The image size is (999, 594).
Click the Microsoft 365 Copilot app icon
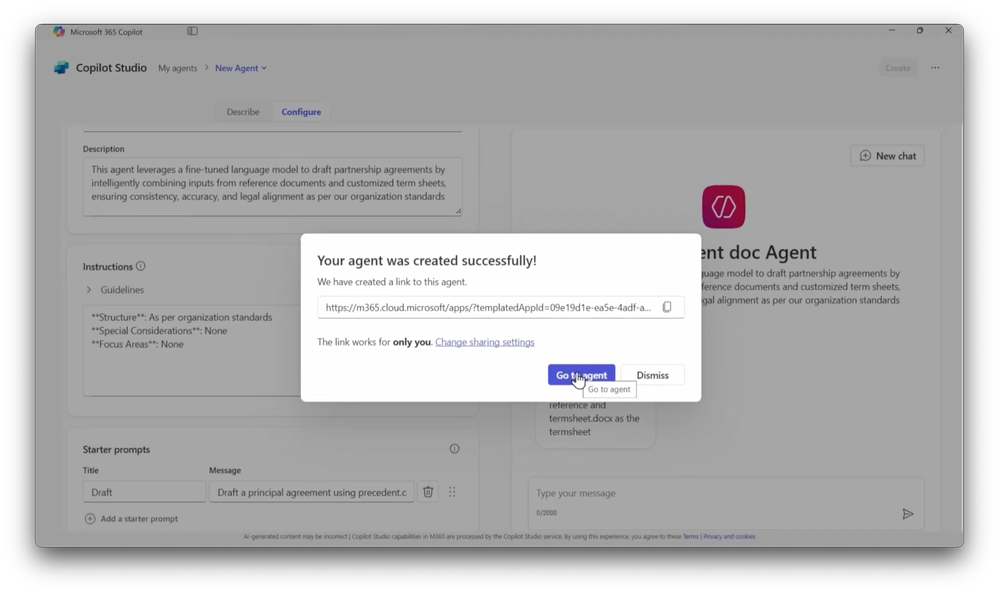[59, 31]
